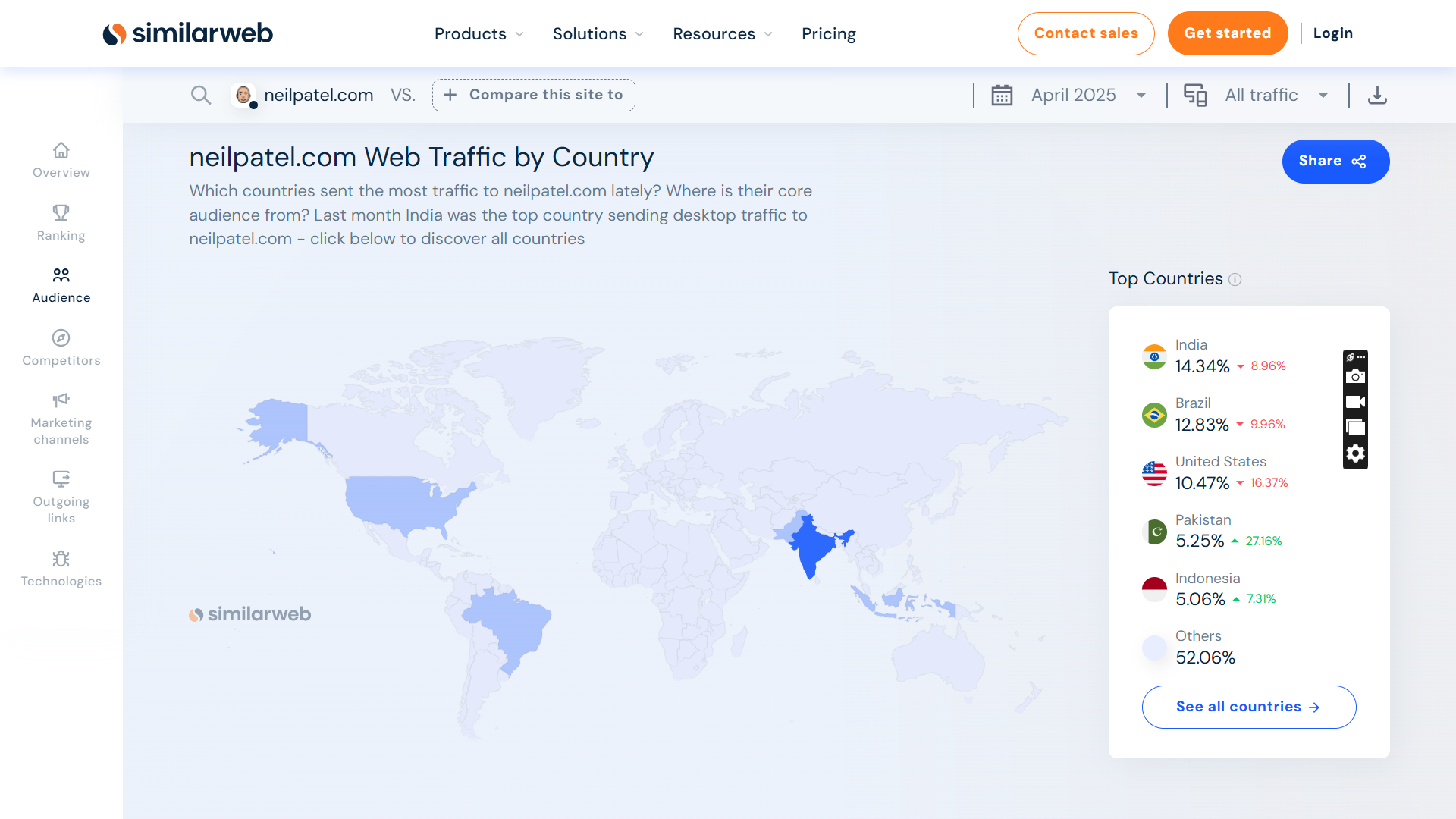Click the devices icon beside All traffic
This screenshot has width=1456, height=819.
(x=1195, y=95)
